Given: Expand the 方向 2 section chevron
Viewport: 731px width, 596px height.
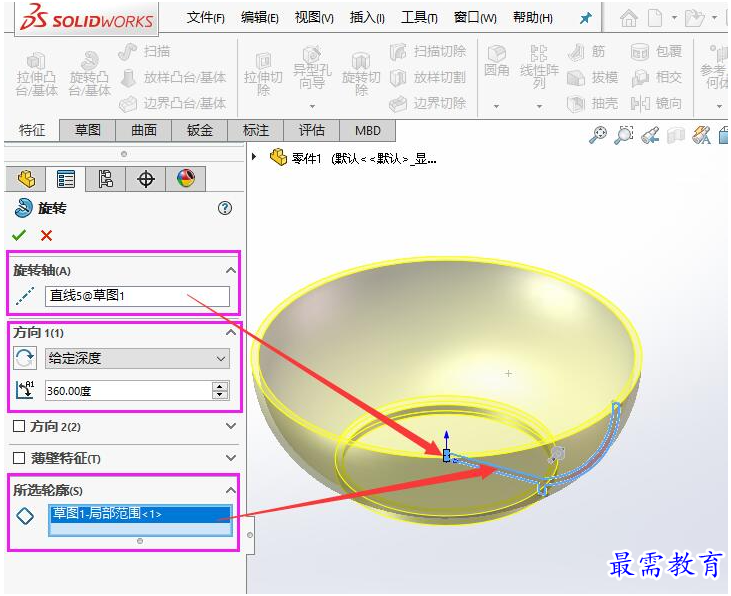Looking at the screenshot, I should (231, 426).
